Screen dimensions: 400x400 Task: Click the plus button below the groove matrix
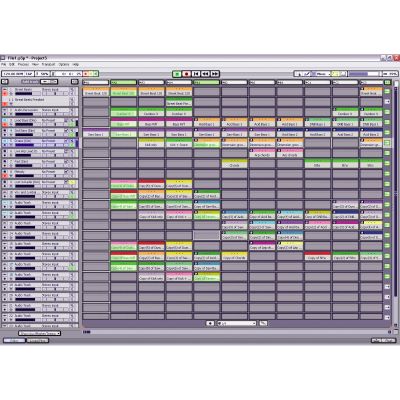point(210,323)
